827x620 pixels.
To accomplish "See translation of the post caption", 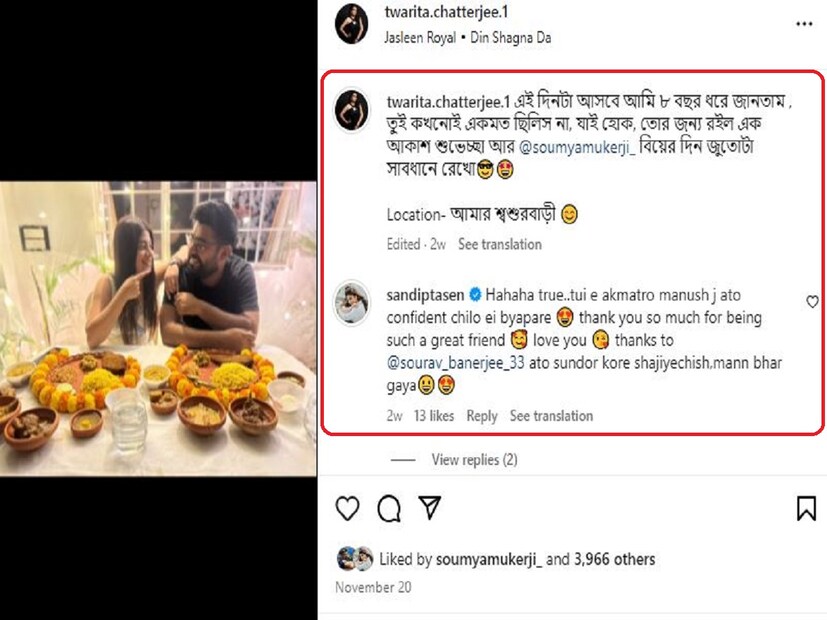I will 500,244.
